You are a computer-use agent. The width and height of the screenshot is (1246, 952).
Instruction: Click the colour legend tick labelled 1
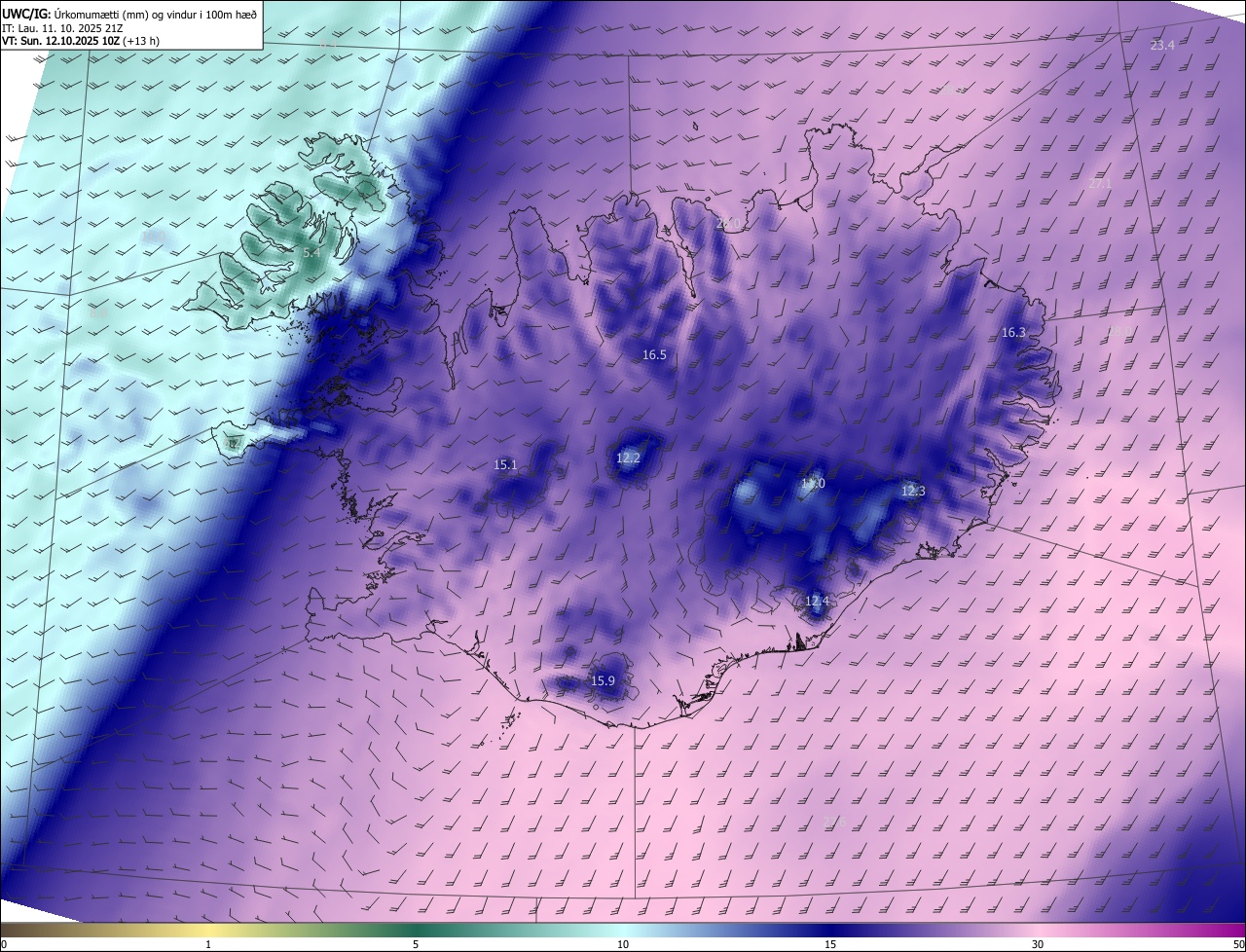pos(208,944)
